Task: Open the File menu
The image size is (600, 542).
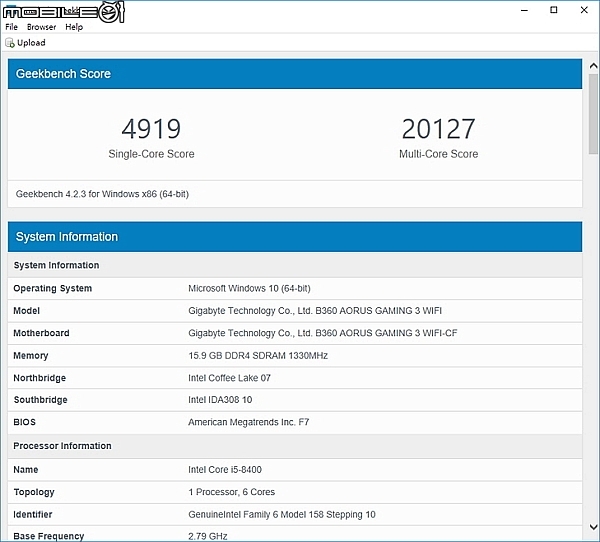Action: [x=11, y=27]
